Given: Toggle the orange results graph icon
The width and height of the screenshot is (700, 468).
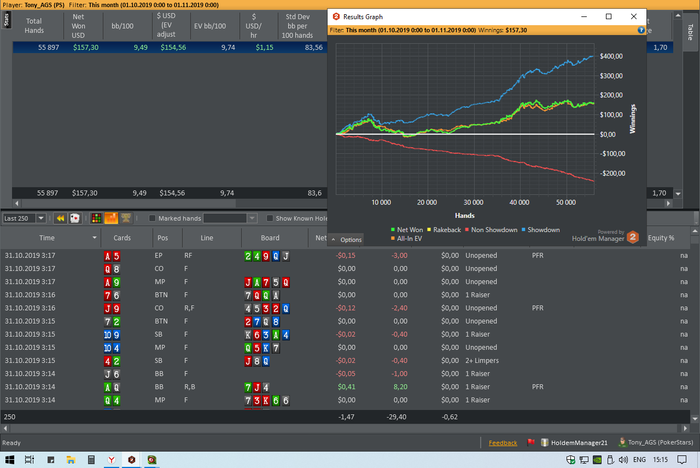Looking at the screenshot, I should (x=111, y=218).
